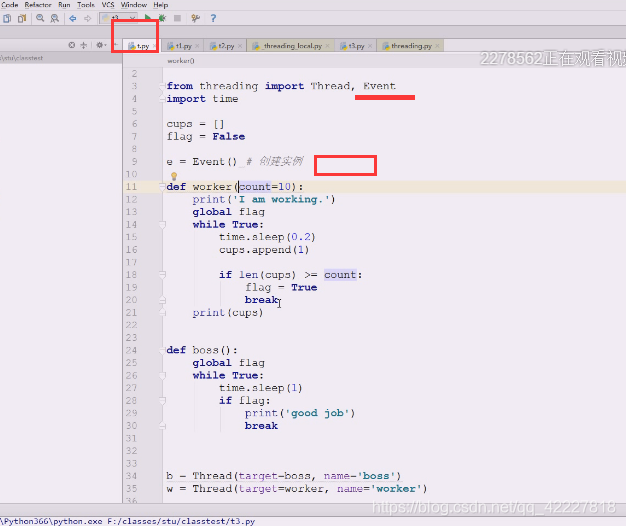Close the t.py tab
The width and height of the screenshot is (626, 526).
(x=154, y=46)
